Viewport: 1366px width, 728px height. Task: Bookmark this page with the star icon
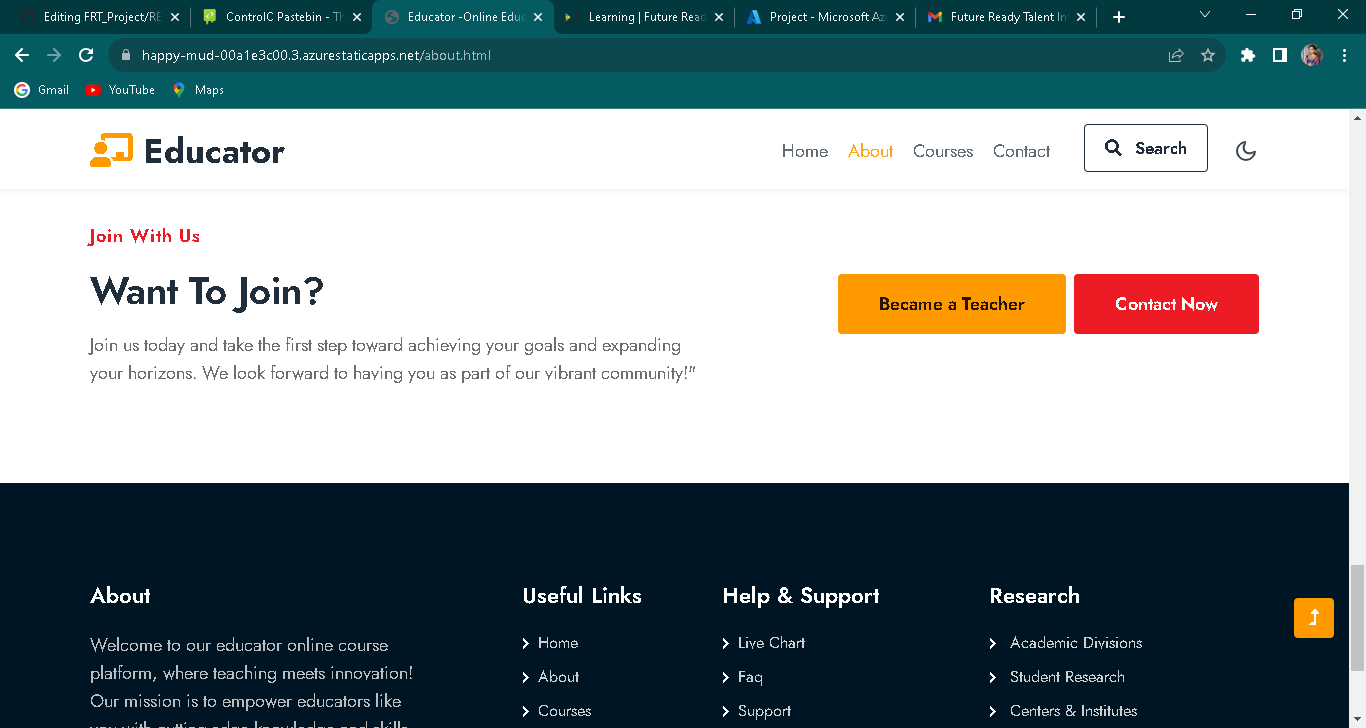(x=1208, y=55)
